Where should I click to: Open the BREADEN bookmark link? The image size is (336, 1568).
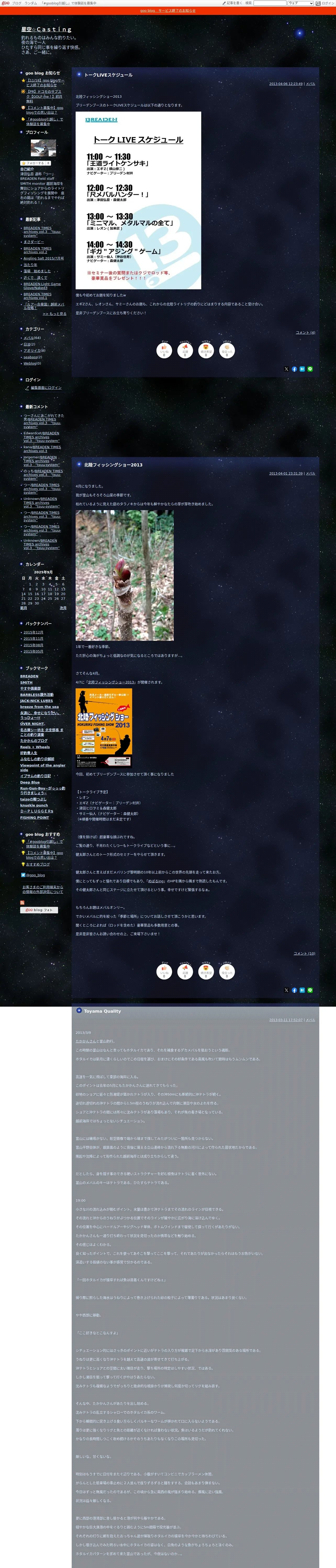point(29,676)
